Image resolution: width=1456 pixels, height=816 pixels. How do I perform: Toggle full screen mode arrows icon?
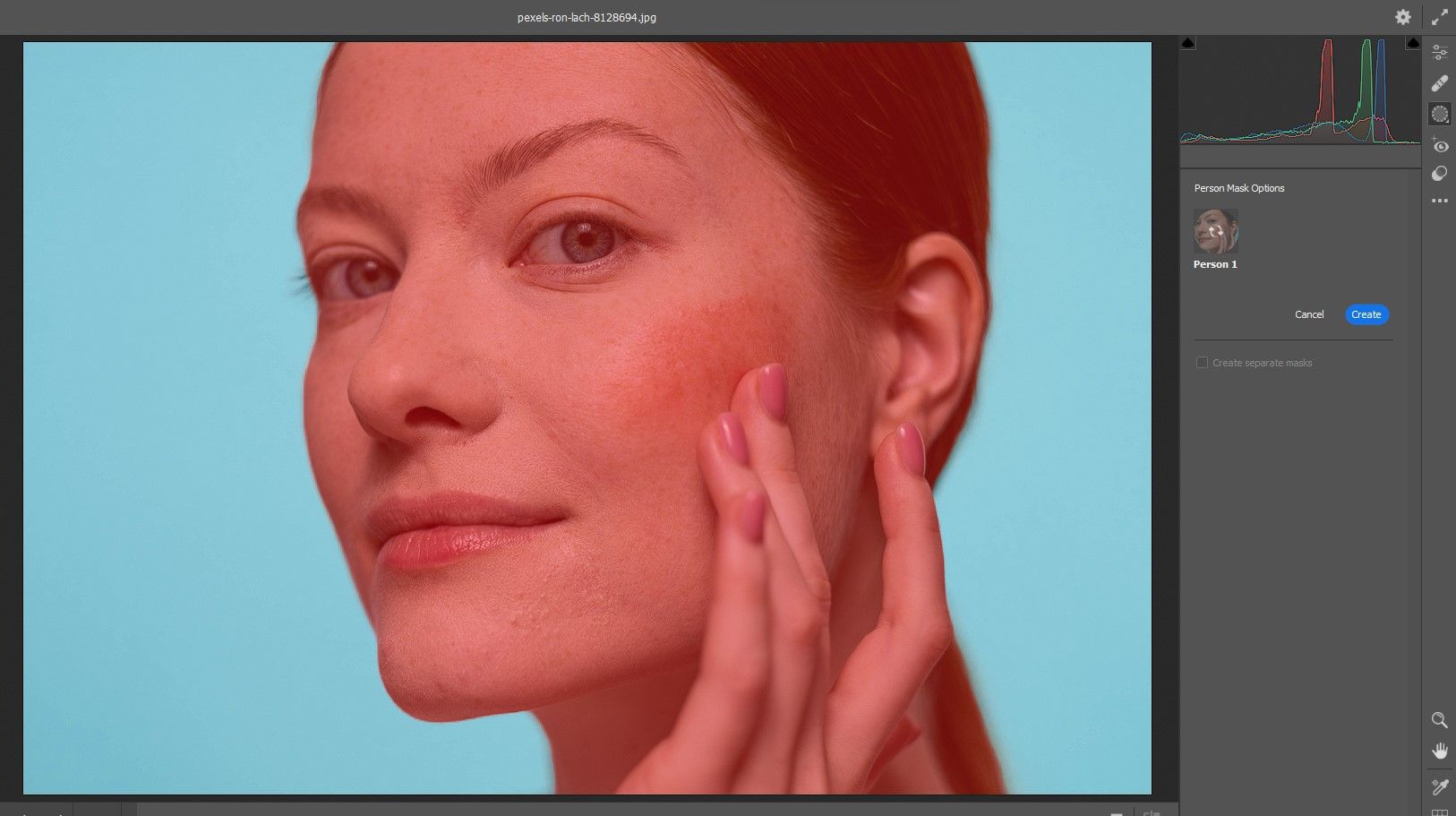pyautogui.click(x=1439, y=17)
